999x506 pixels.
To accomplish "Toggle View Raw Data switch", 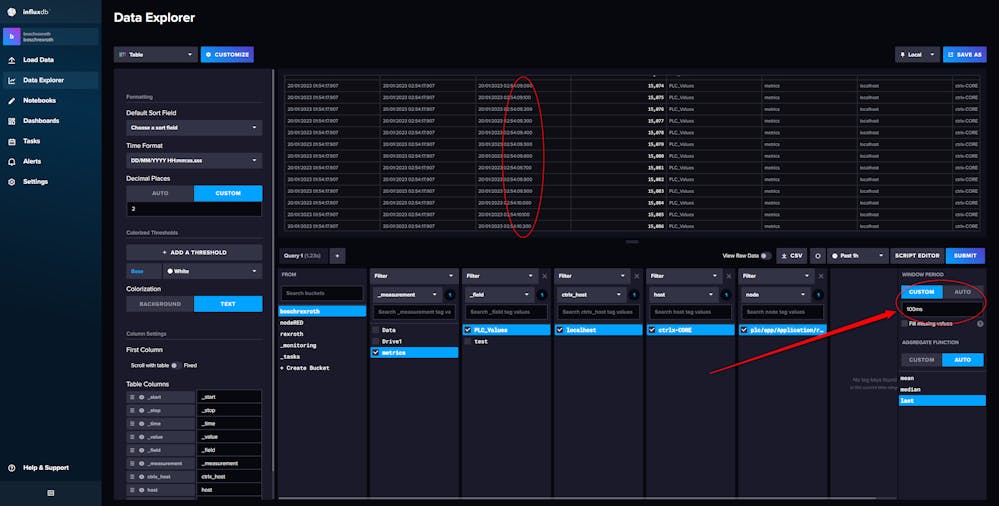I will [766, 256].
